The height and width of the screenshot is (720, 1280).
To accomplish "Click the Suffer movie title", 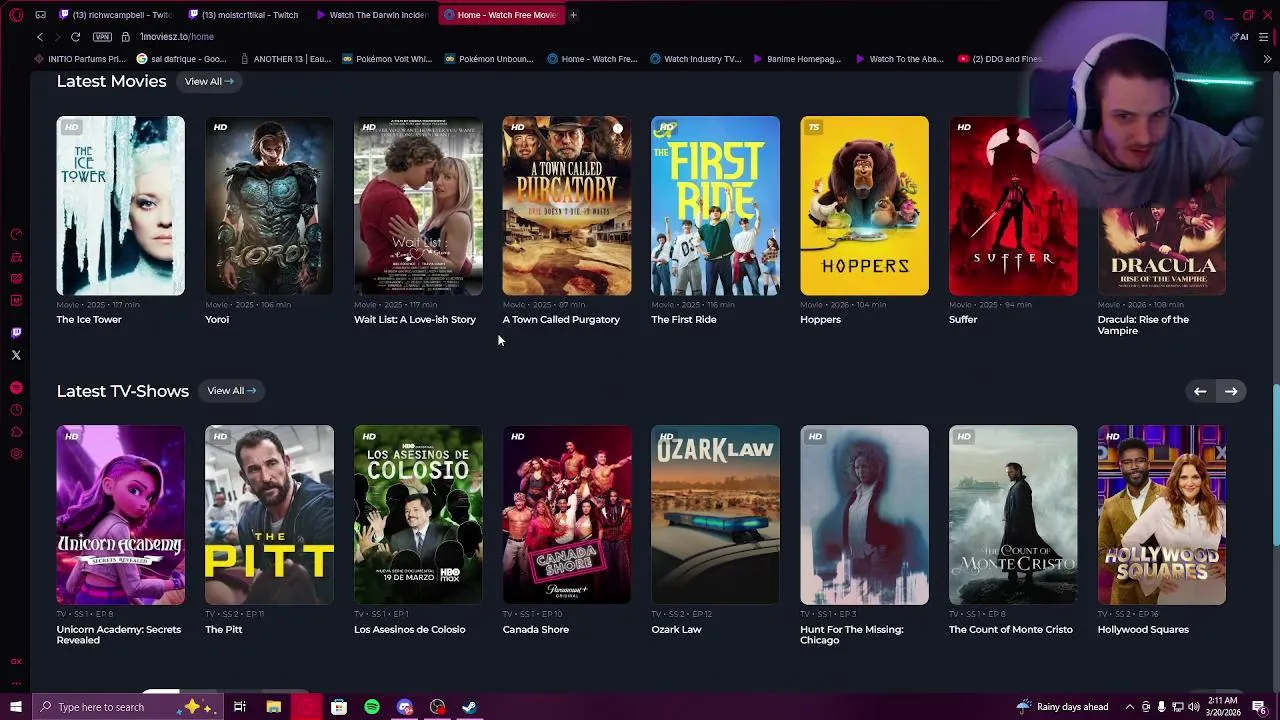I will point(963,320).
